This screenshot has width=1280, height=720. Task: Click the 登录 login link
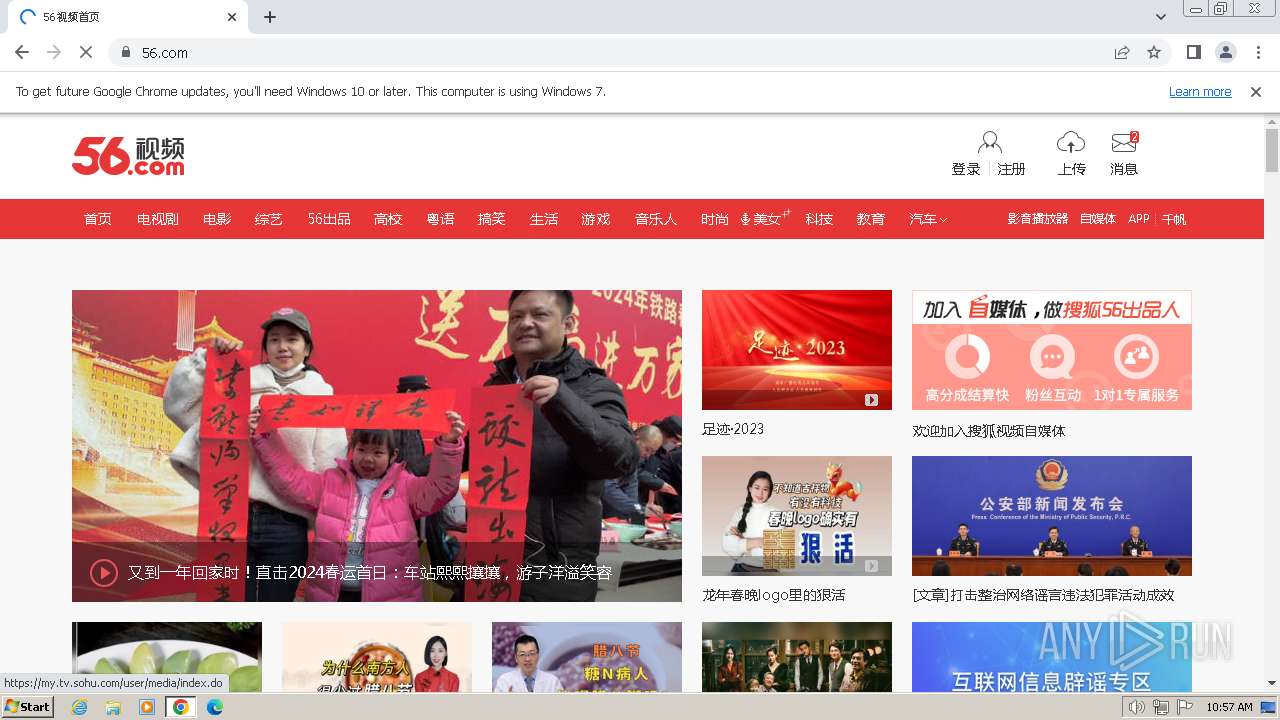tap(966, 169)
